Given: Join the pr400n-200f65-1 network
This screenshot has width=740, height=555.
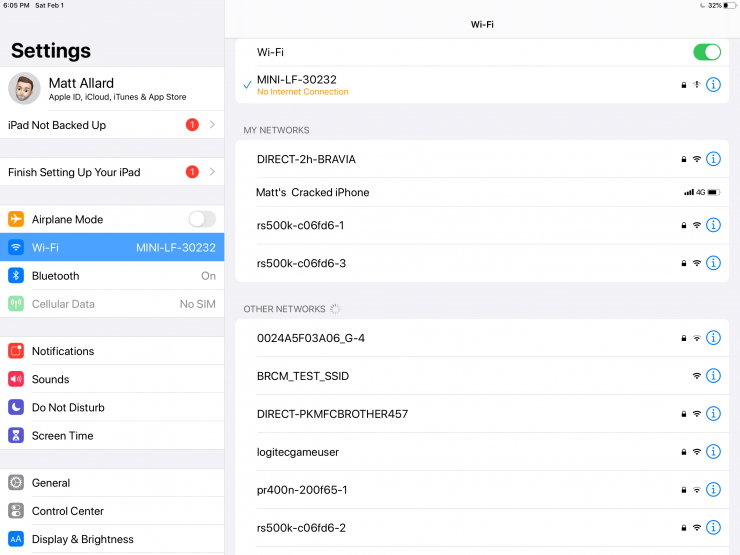Looking at the screenshot, I should pyautogui.click(x=301, y=490).
